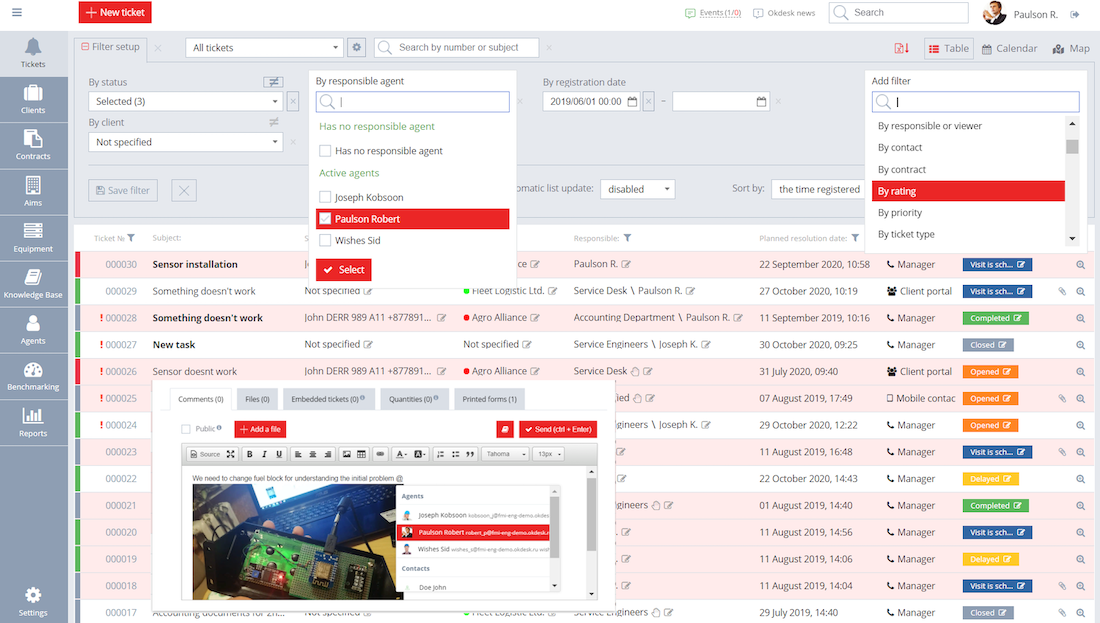Check the Joseph Kobsoon agent checkbox
This screenshot has width=1100, height=623.
click(x=325, y=197)
